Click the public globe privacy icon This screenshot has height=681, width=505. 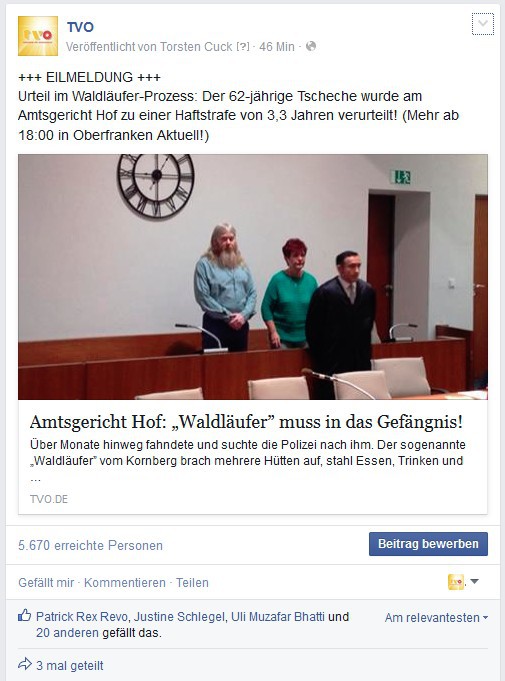(310, 46)
